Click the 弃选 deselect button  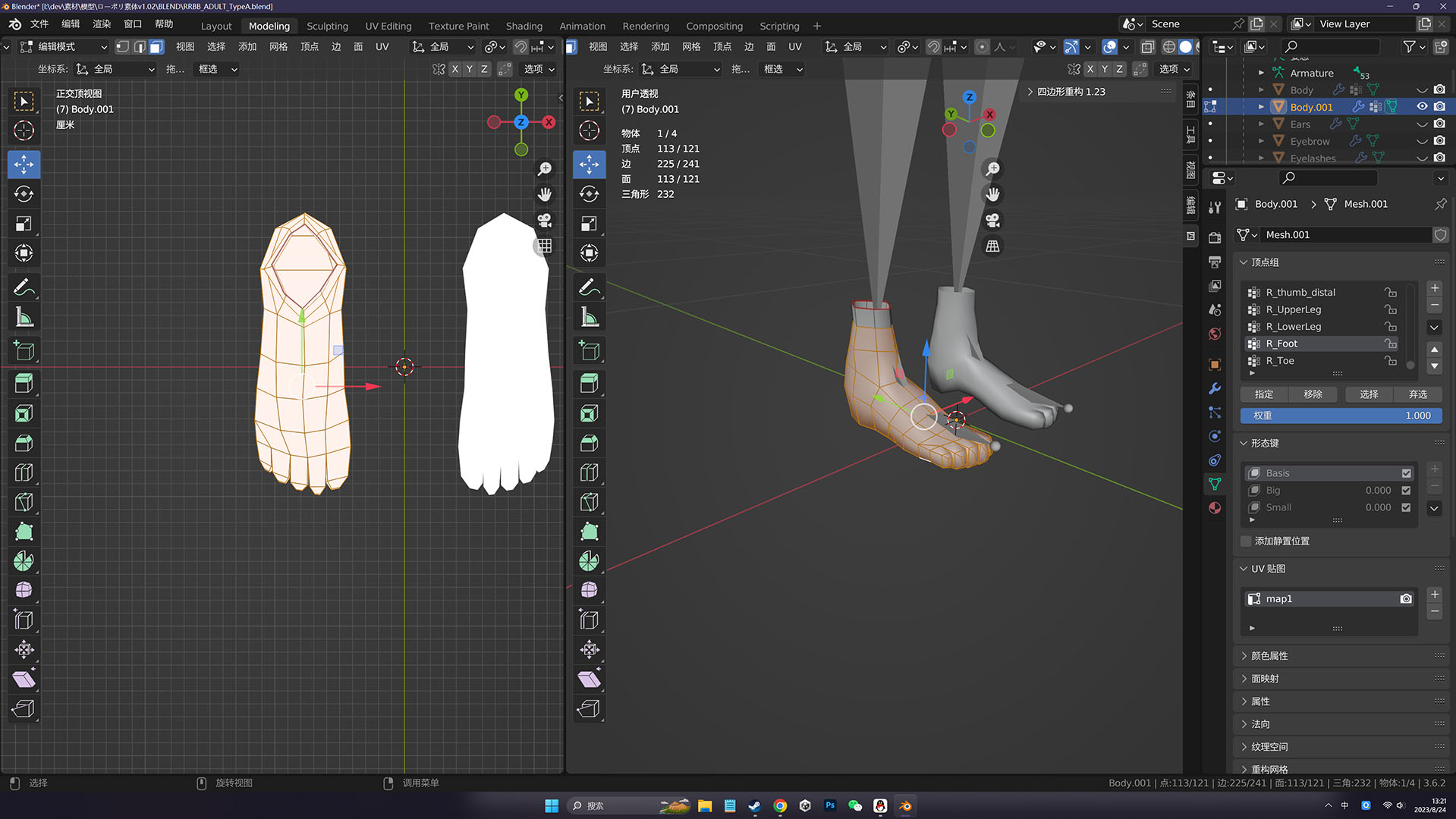click(x=1418, y=394)
